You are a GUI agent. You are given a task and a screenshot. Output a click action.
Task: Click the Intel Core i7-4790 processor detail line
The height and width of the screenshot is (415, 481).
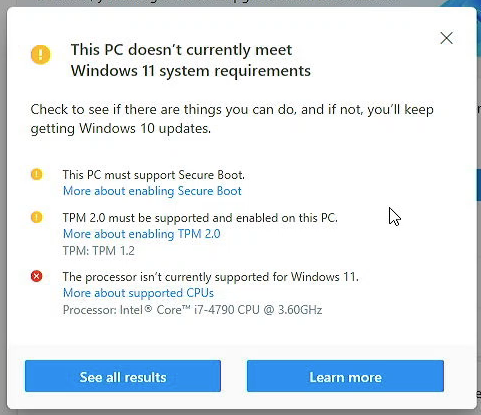(192, 310)
